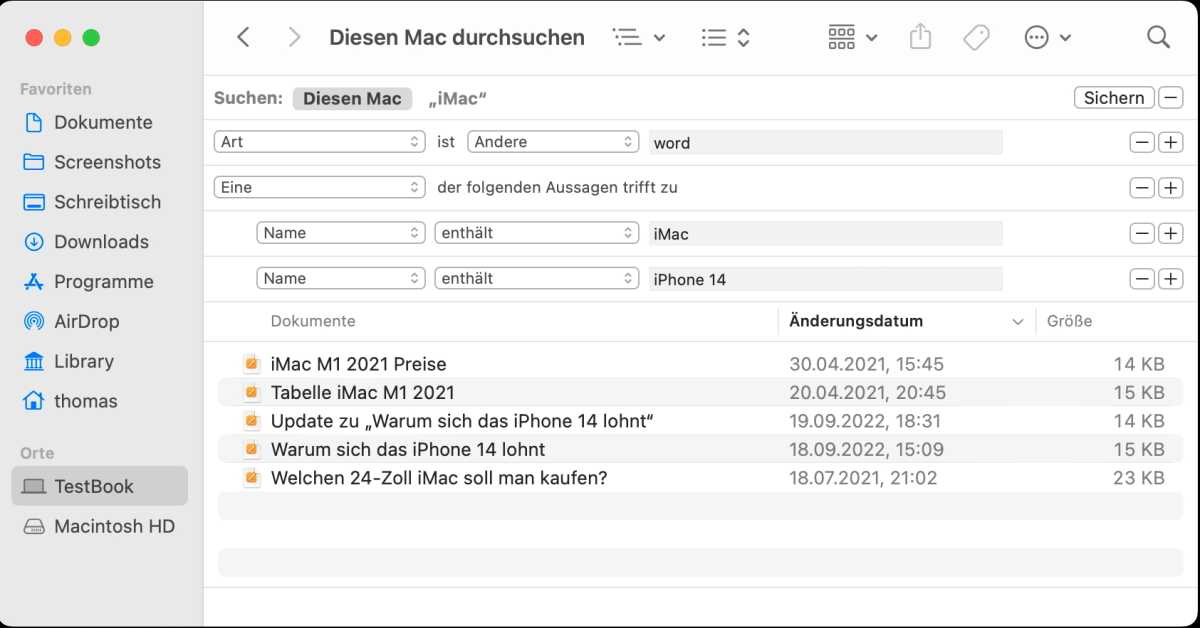1200x628 pixels.
Task: Sort by the Größe column header
Action: click(1069, 321)
